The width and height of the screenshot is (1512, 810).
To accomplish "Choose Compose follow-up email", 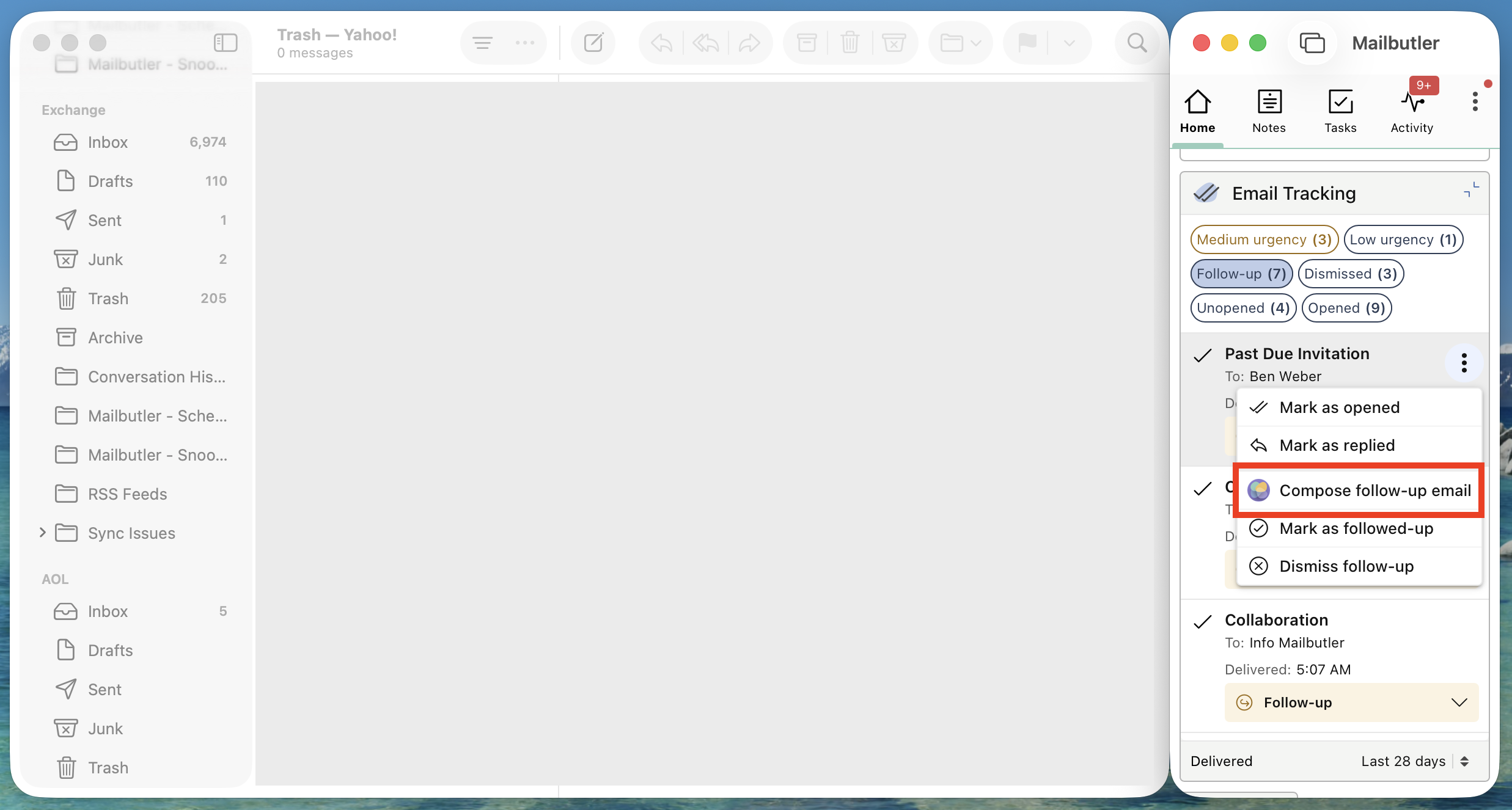I will [1359, 491].
